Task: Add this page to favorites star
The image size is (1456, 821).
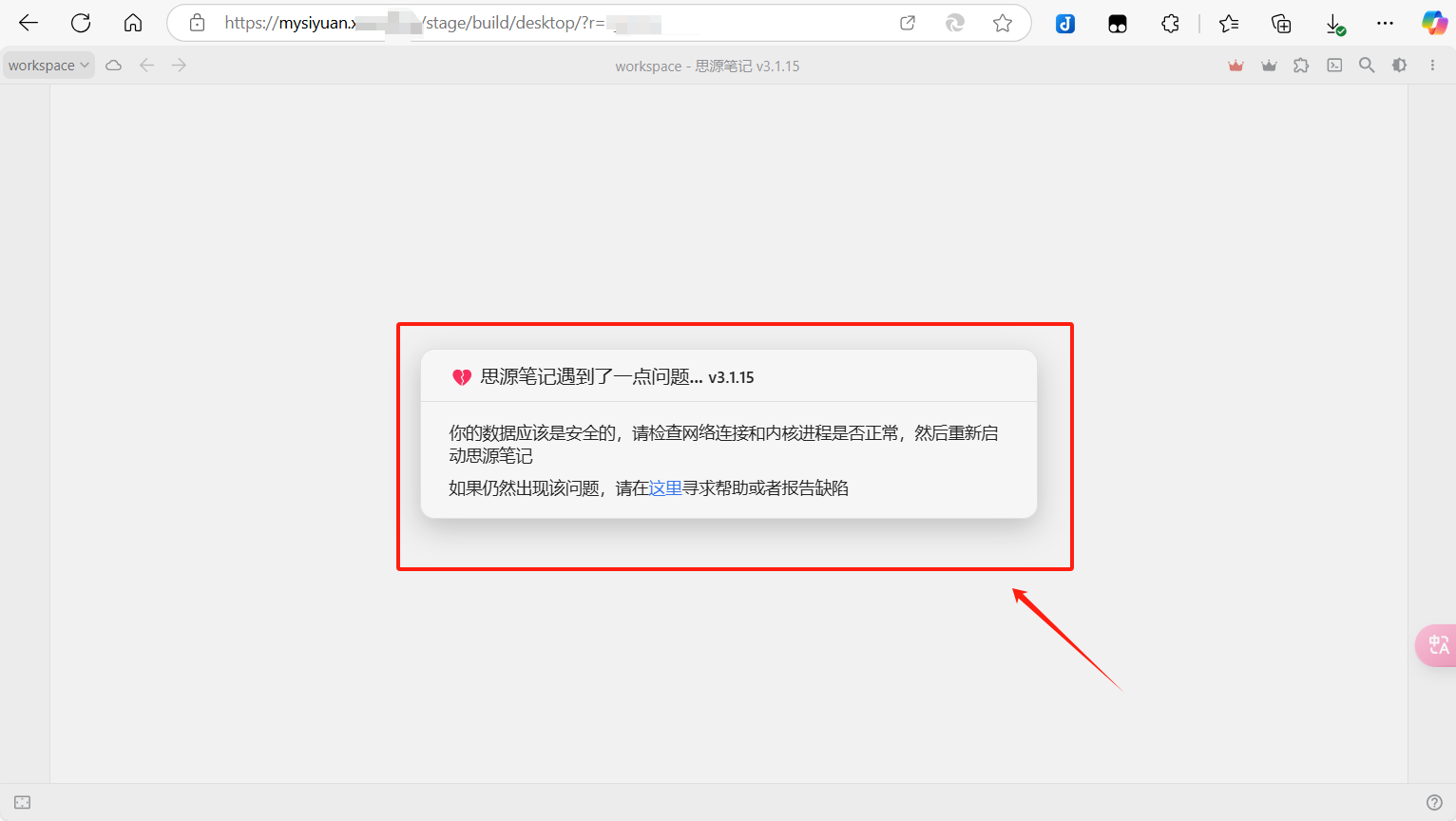Action: pyautogui.click(x=1003, y=23)
